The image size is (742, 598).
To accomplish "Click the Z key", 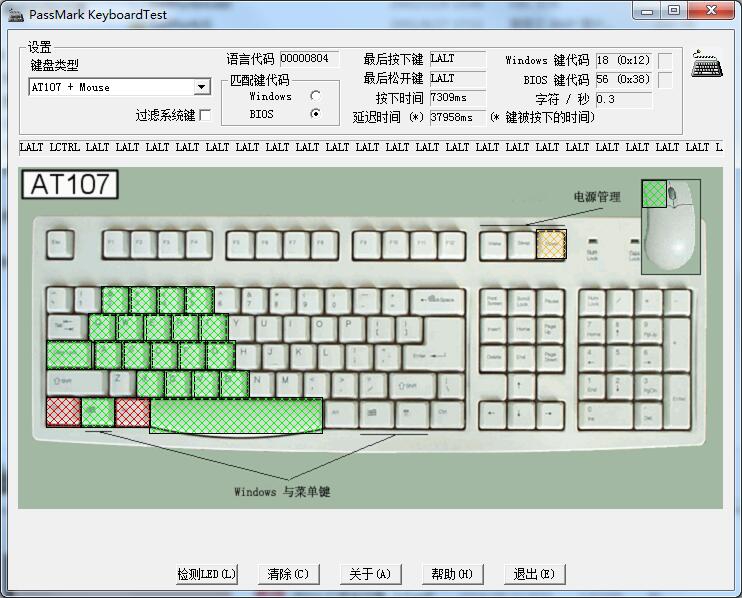I will tap(122, 383).
